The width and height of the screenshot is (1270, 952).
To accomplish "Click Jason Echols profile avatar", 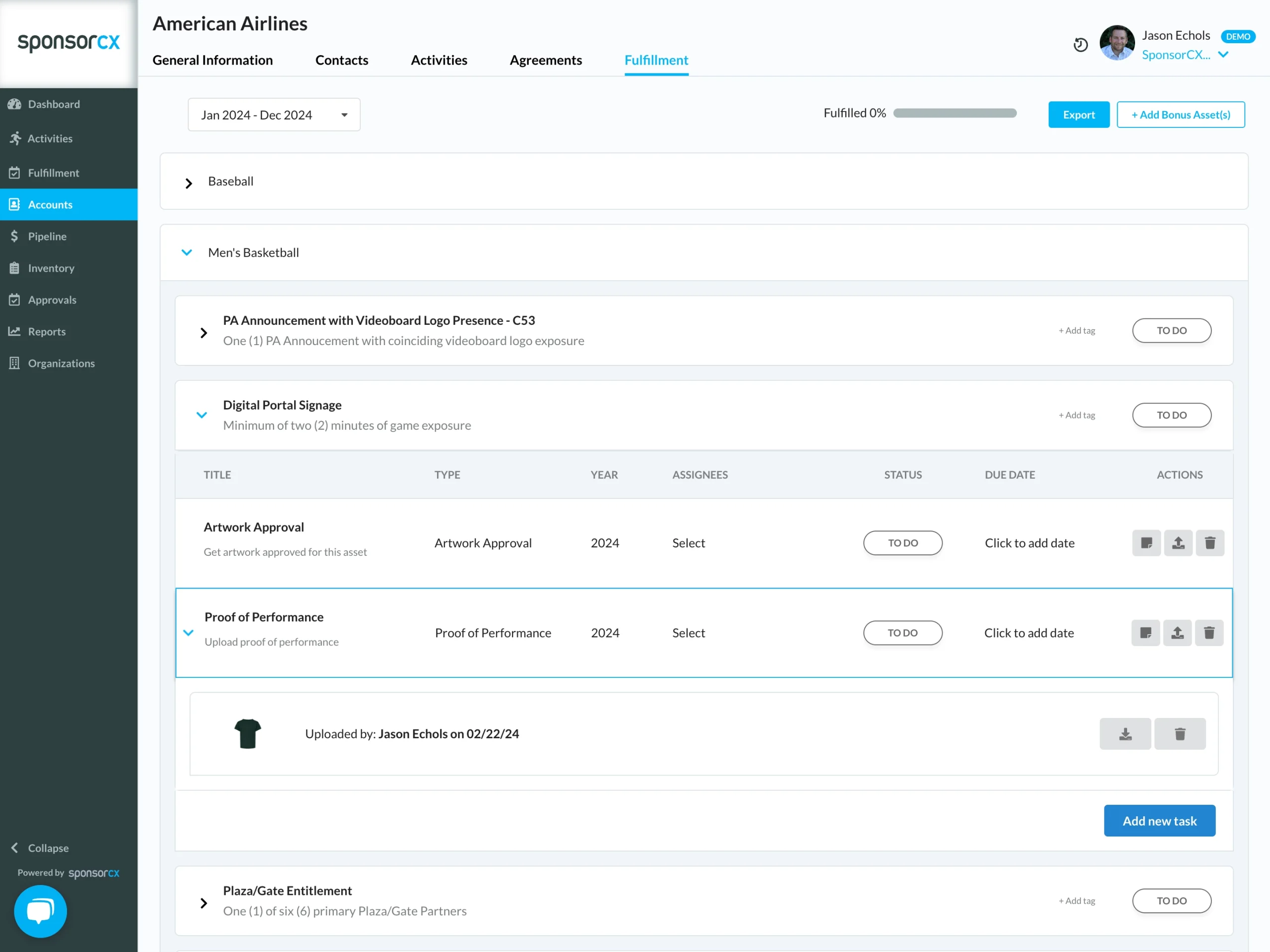I will coord(1117,43).
